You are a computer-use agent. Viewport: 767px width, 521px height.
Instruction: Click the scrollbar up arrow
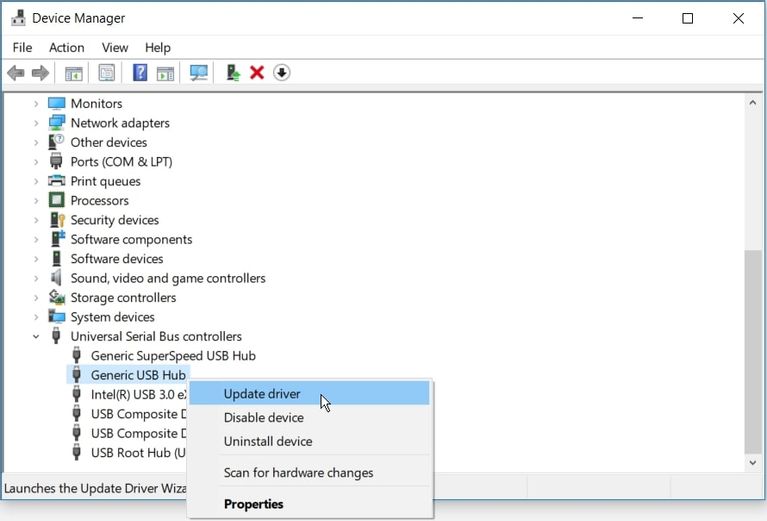(752, 103)
